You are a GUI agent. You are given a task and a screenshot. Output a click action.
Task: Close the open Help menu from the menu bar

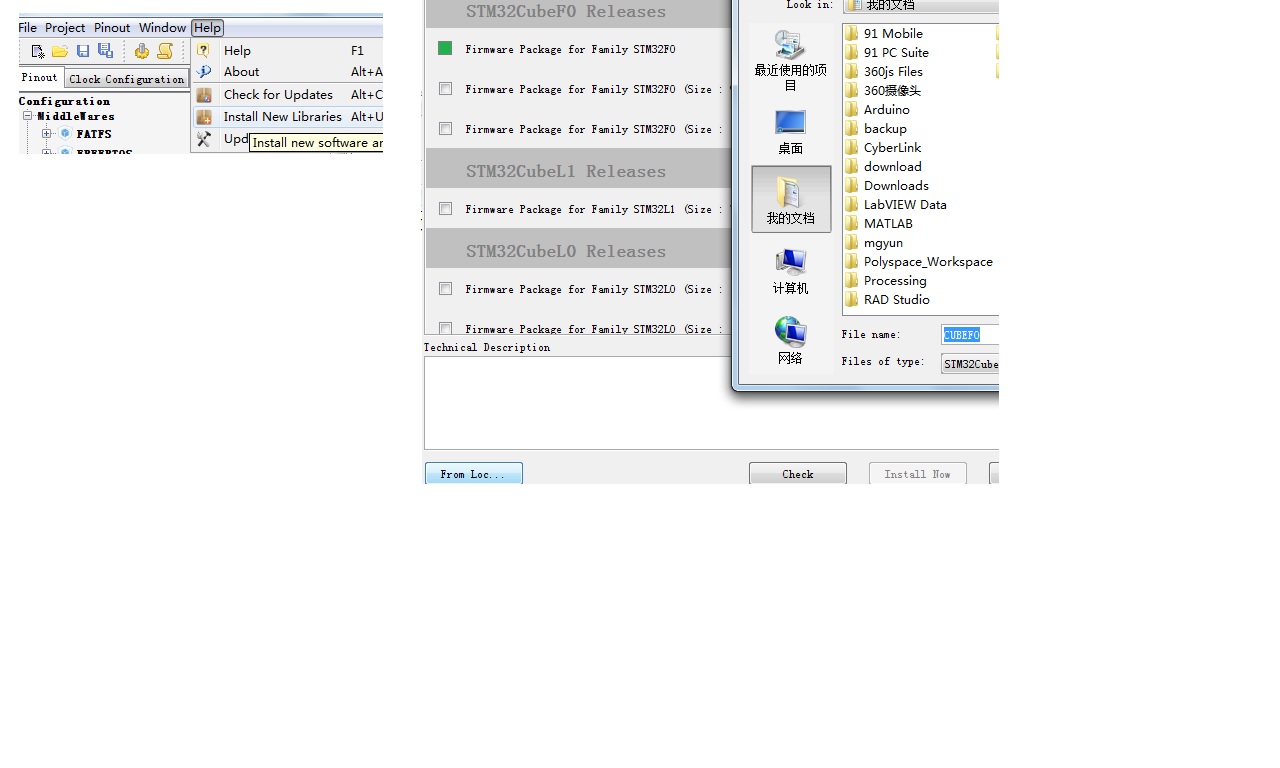(208, 28)
